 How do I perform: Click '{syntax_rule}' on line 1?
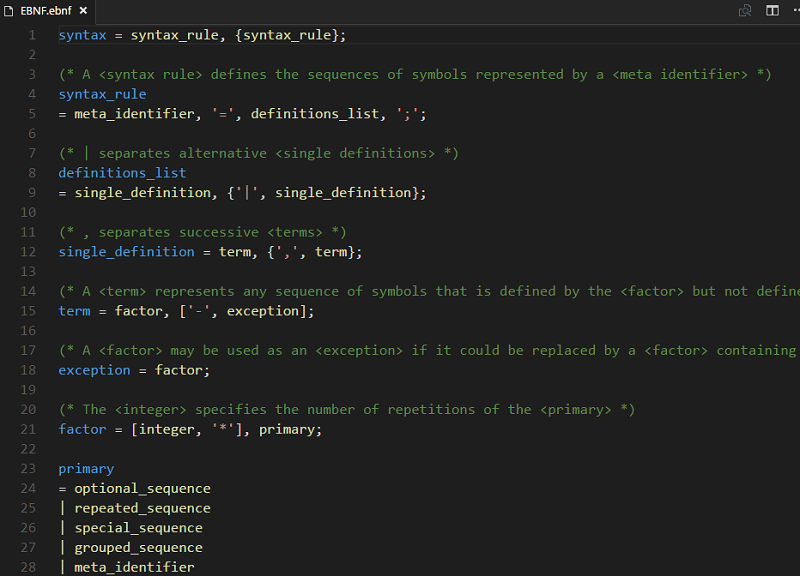pyautogui.click(x=286, y=35)
